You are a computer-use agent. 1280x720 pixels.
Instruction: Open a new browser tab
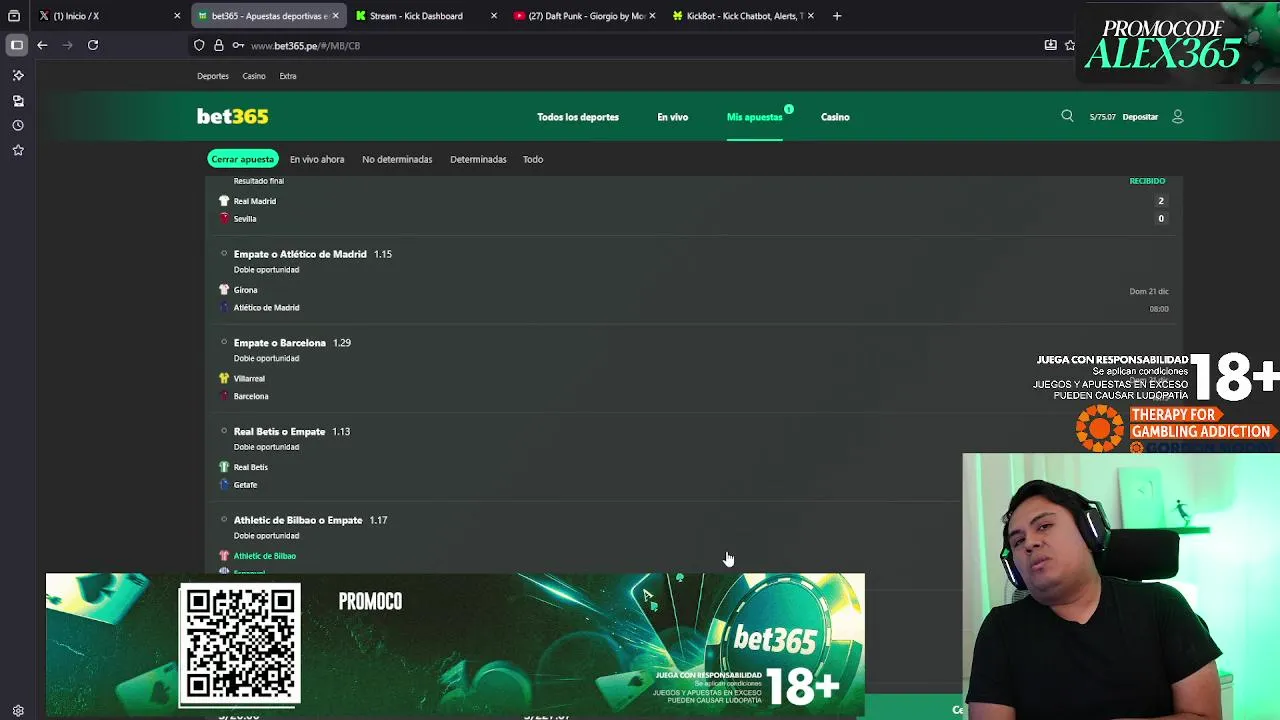coord(837,16)
